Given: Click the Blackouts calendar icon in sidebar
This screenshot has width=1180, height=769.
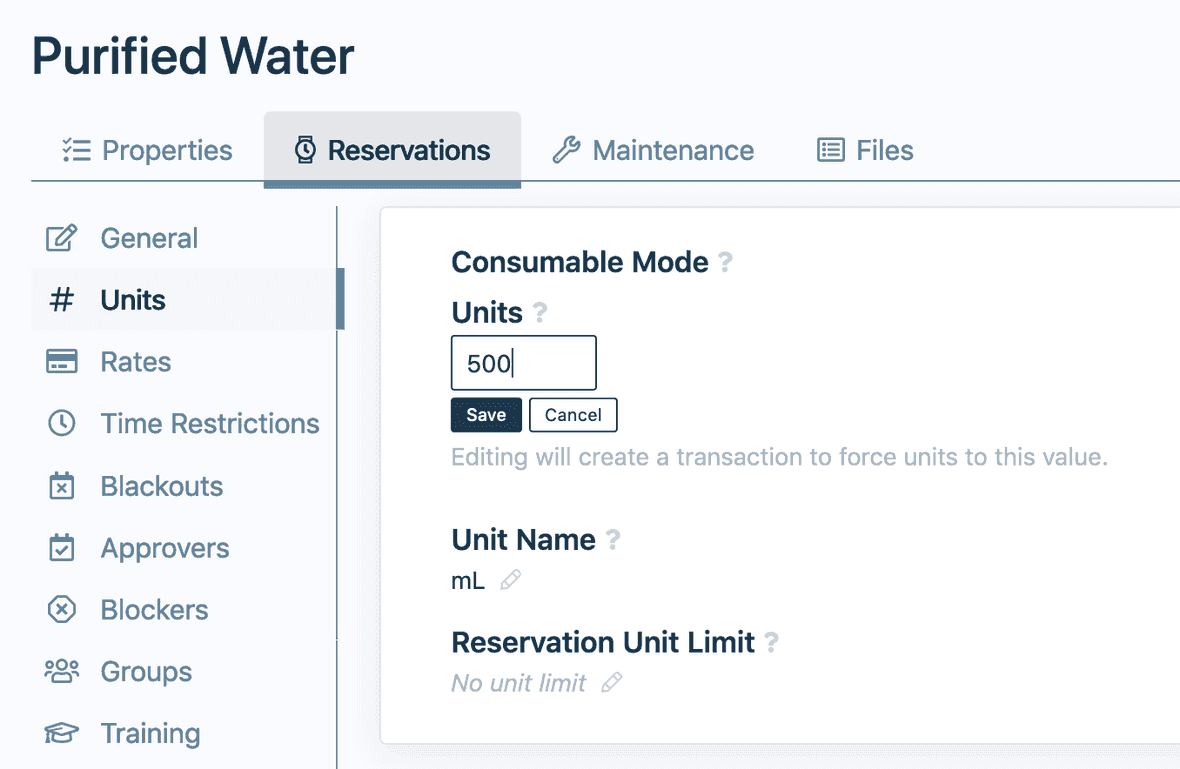Looking at the screenshot, I should [62, 486].
